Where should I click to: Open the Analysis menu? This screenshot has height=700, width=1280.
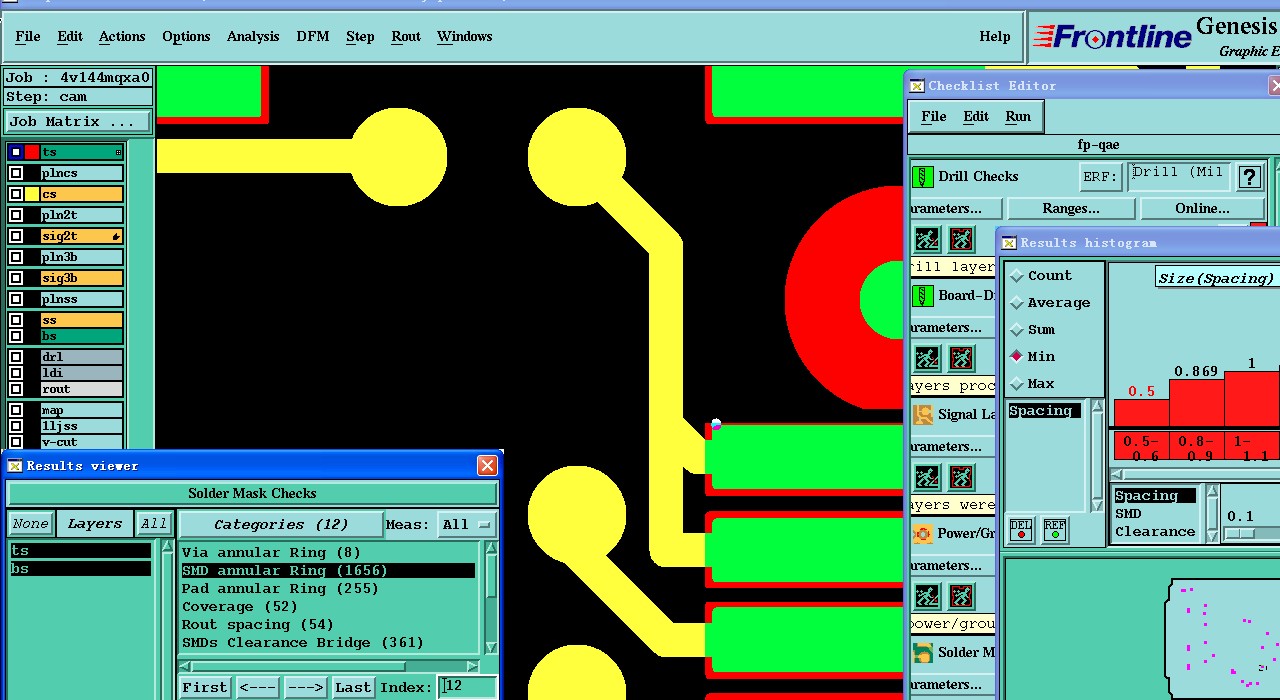click(x=253, y=37)
